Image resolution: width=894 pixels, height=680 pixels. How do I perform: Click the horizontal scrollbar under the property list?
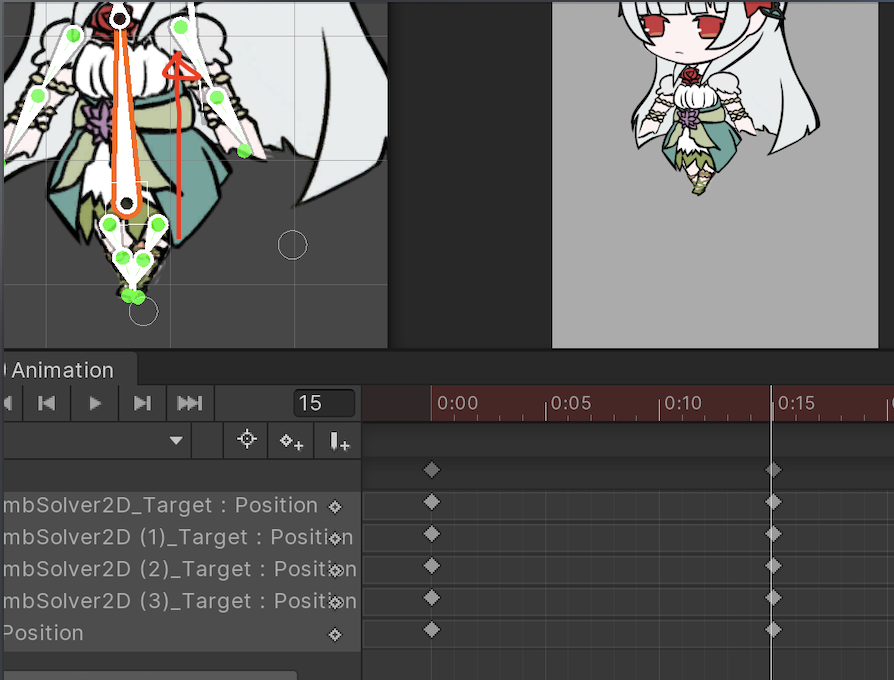pos(149,675)
